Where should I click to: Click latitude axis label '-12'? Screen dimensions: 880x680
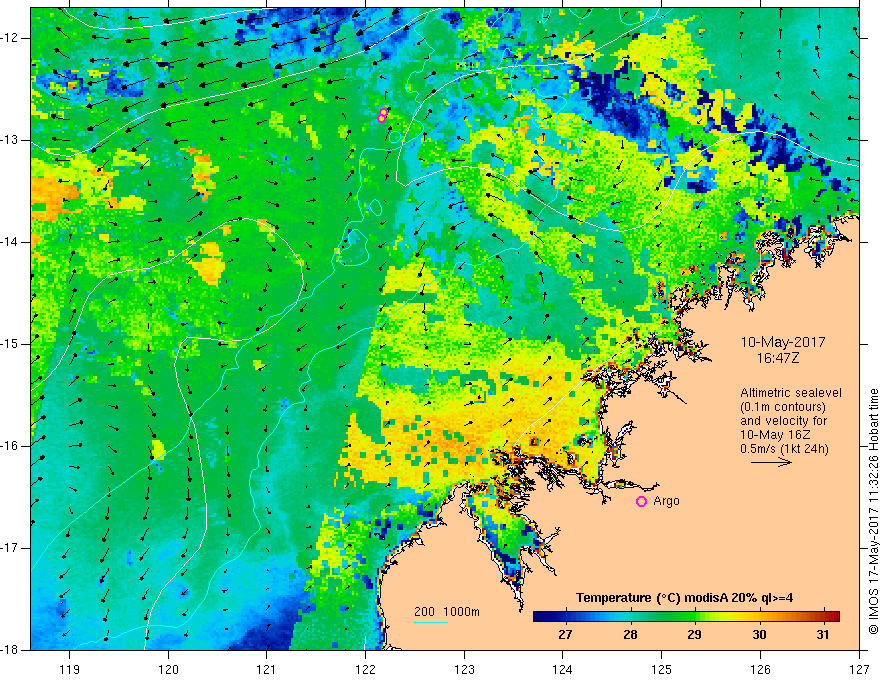11,38
